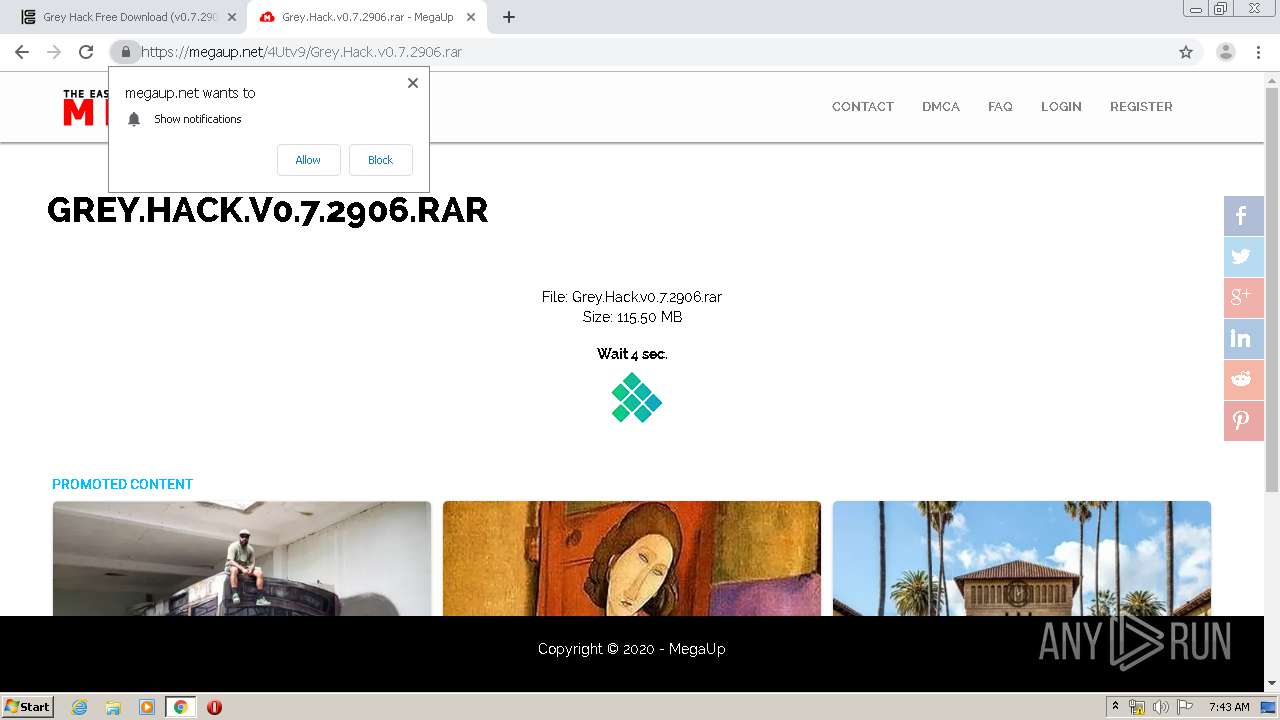Click the network tray icon
Screen dimensions: 1280x720
[x=1137, y=707]
